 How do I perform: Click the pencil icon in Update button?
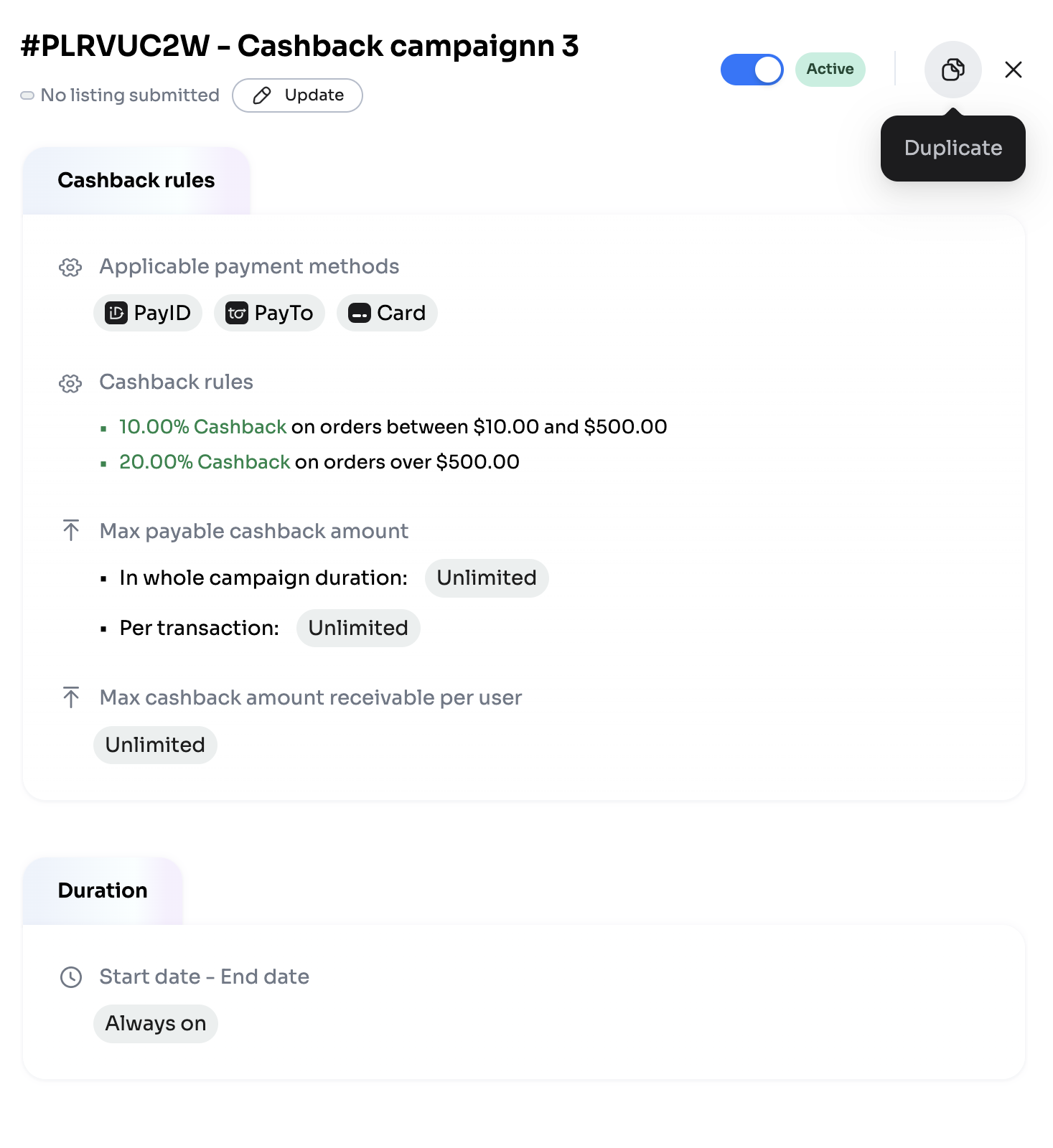262,95
